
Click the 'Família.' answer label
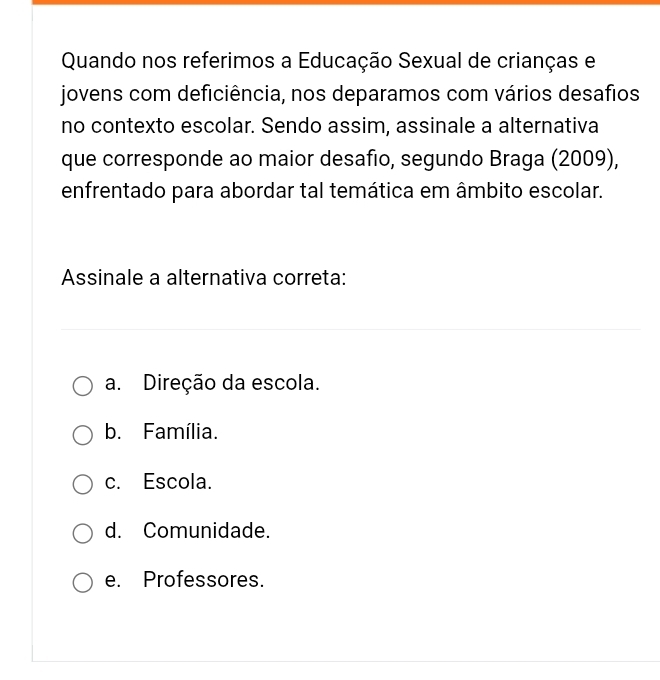click(180, 432)
